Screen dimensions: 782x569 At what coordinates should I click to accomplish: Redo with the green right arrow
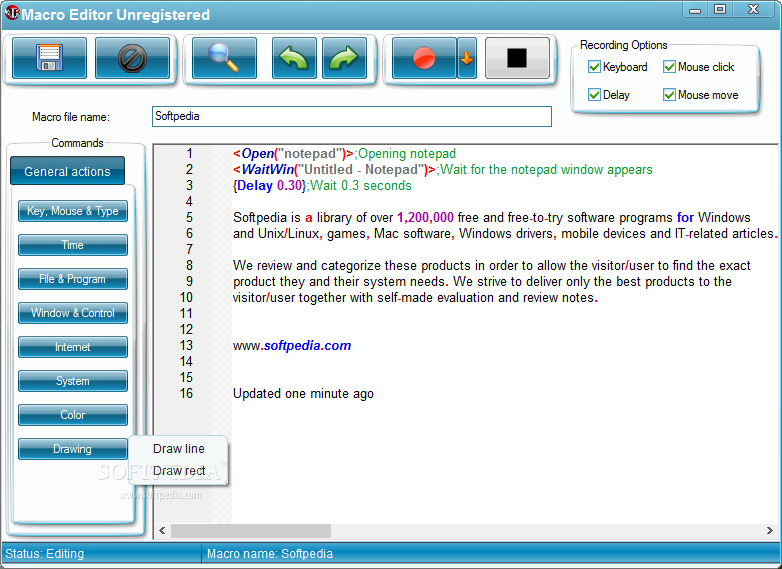pos(345,58)
